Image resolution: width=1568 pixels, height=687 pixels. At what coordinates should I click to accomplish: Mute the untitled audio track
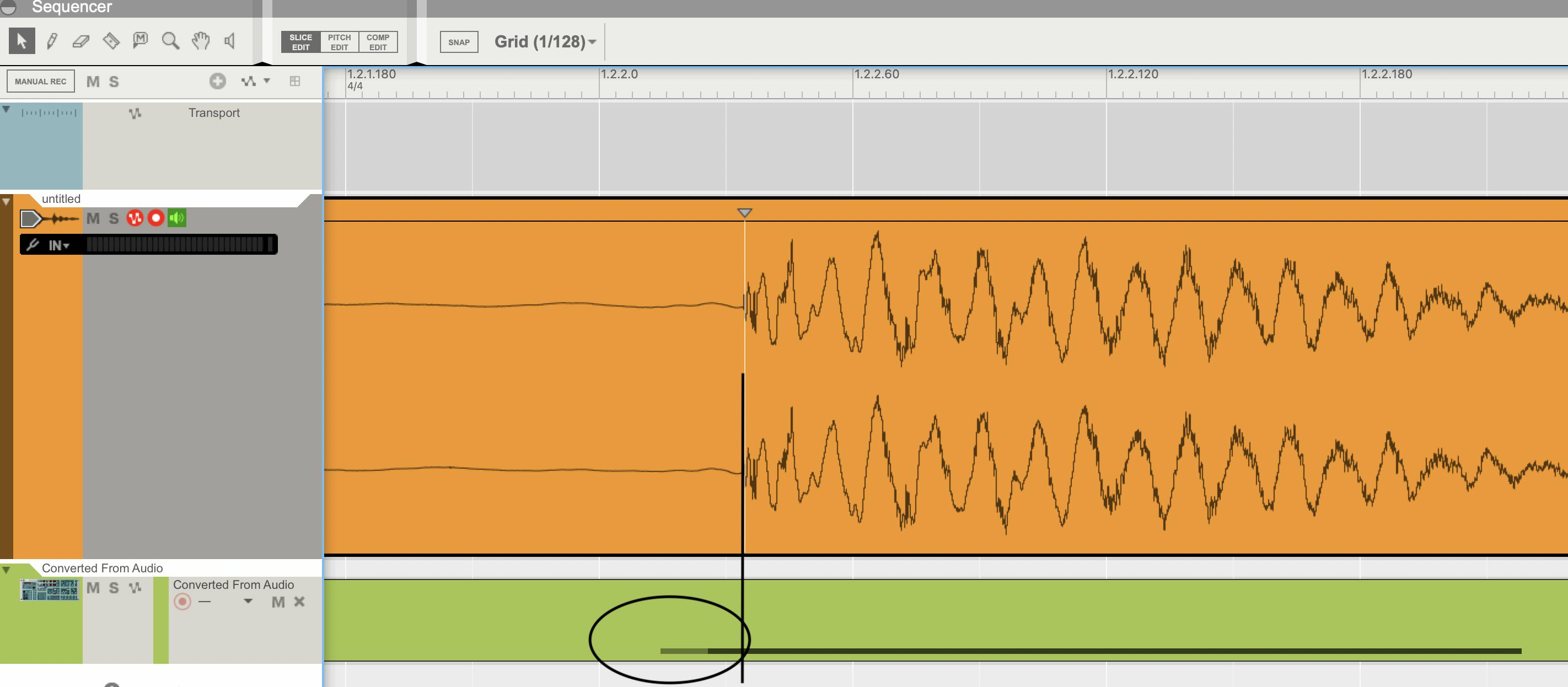tap(93, 218)
